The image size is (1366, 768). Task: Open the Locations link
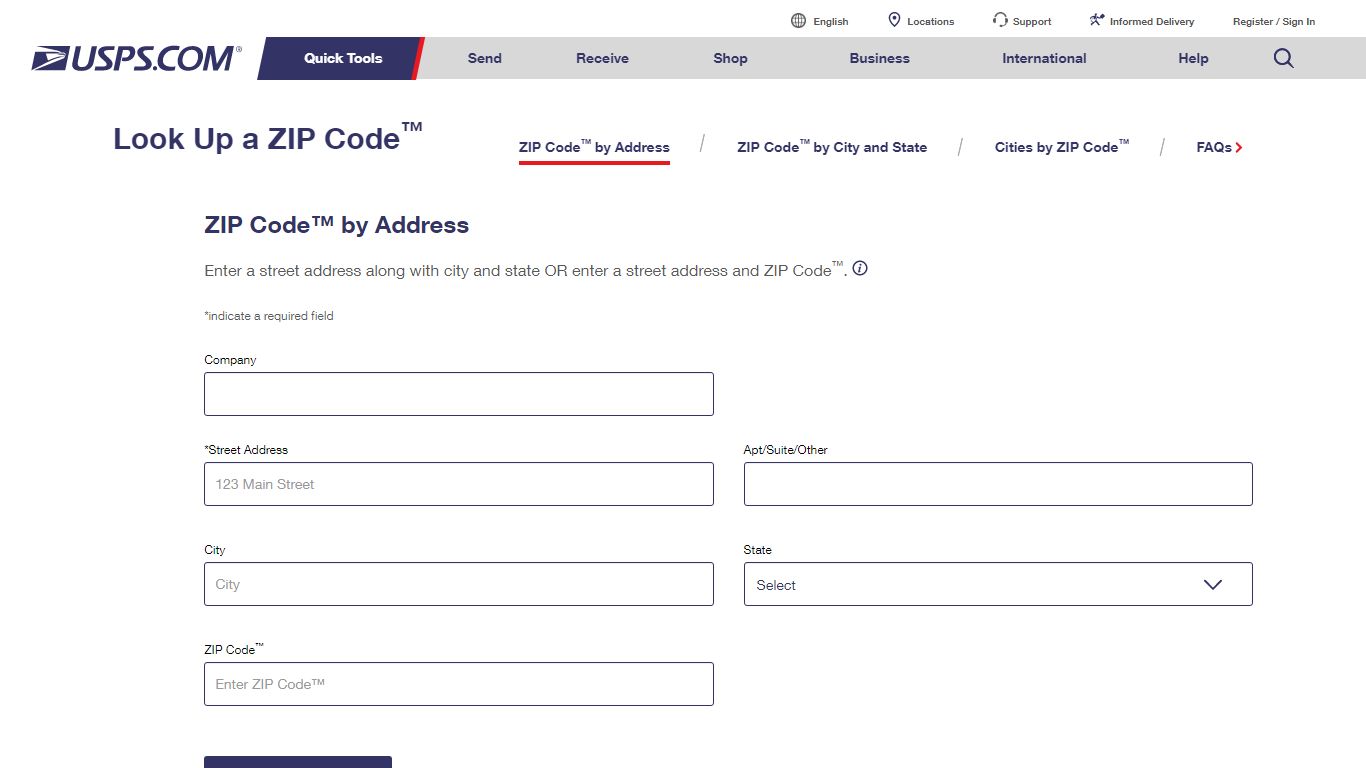[x=931, y=21]
